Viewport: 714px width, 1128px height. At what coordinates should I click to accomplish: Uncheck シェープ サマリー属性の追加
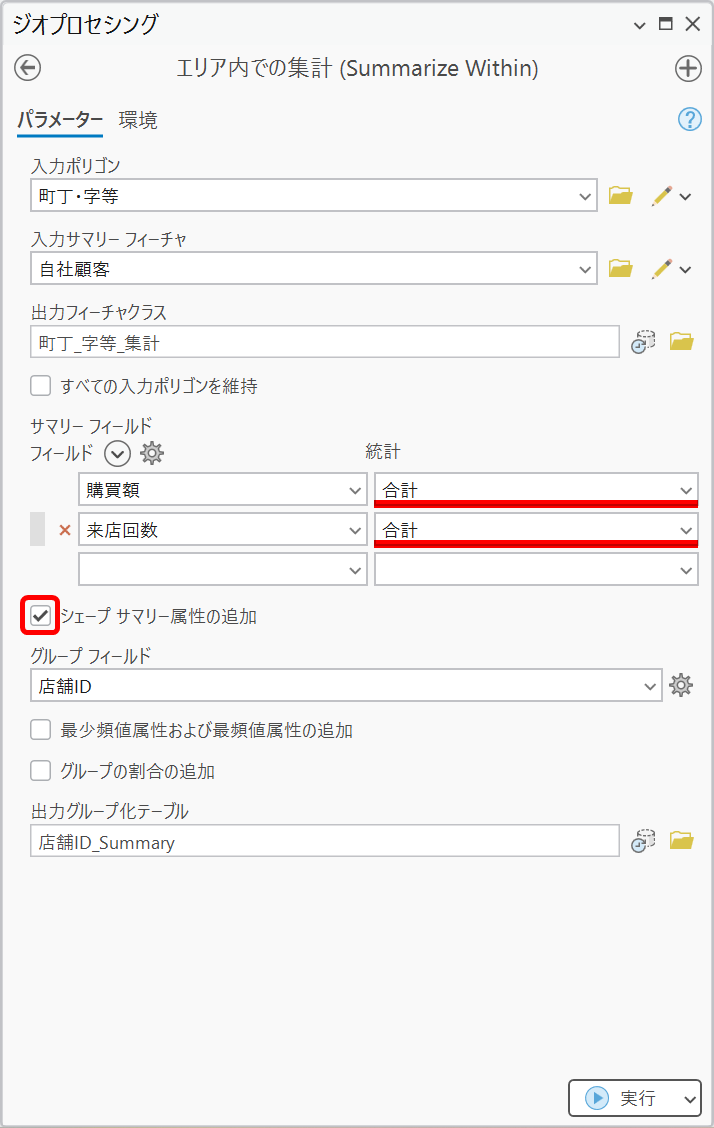(x=41, y=615)
